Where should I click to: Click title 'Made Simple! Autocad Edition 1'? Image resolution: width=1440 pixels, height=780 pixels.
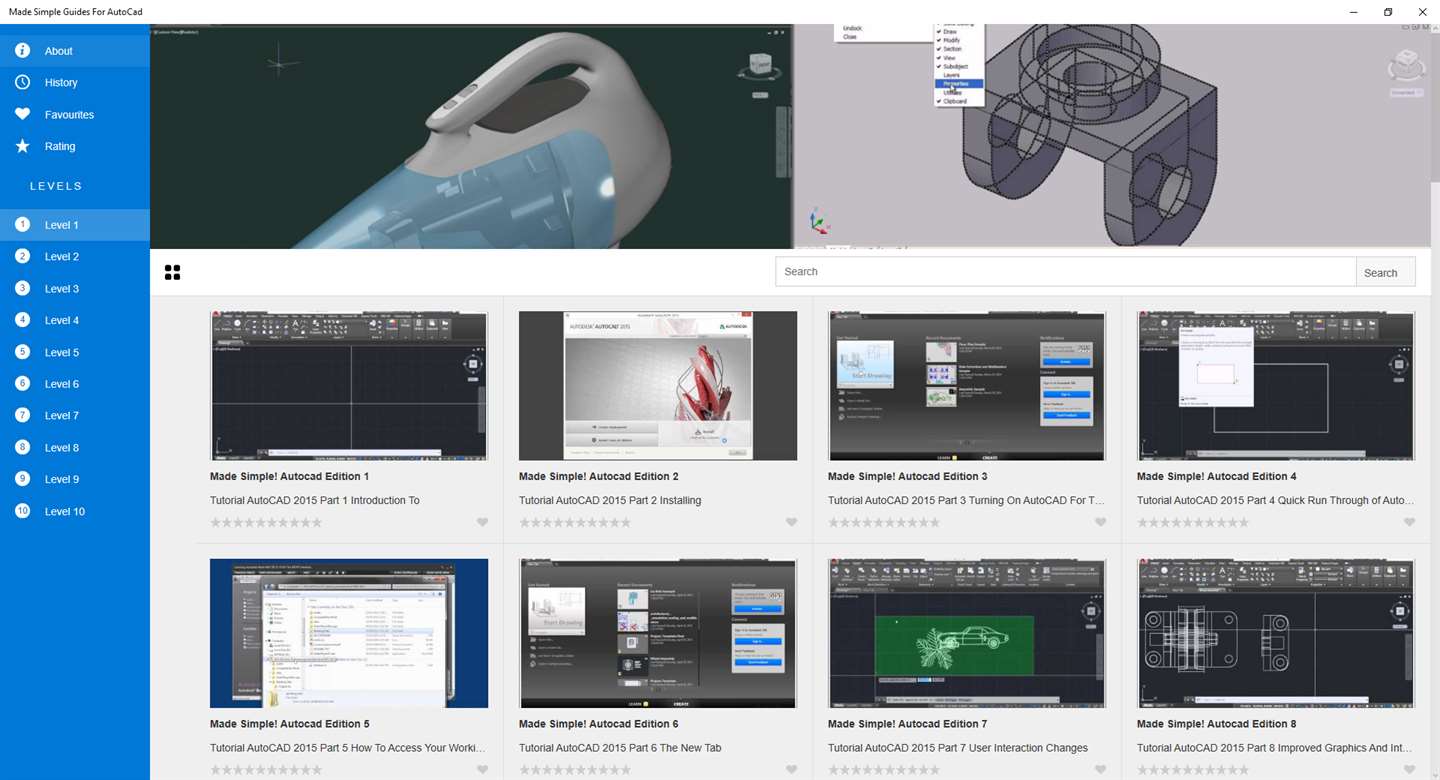(x=290, y=476)
